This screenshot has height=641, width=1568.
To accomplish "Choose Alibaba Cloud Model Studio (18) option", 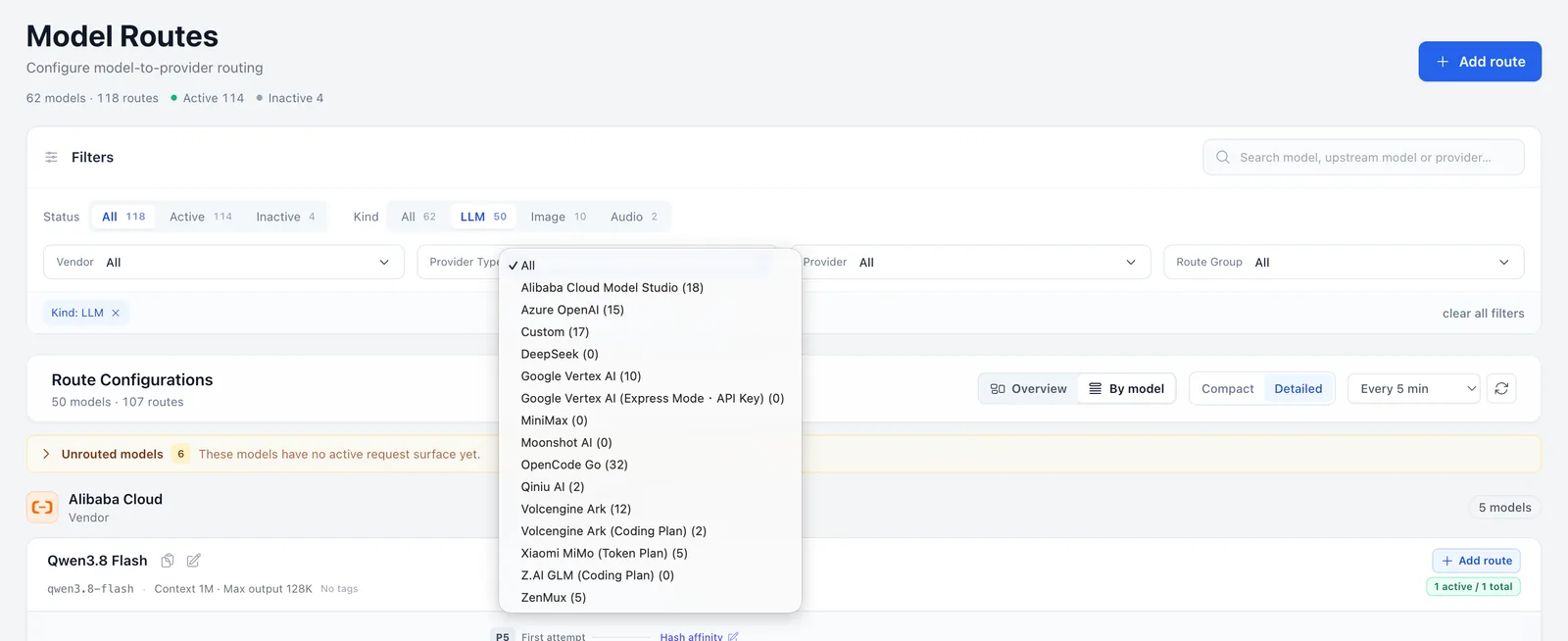I will 650,288.
